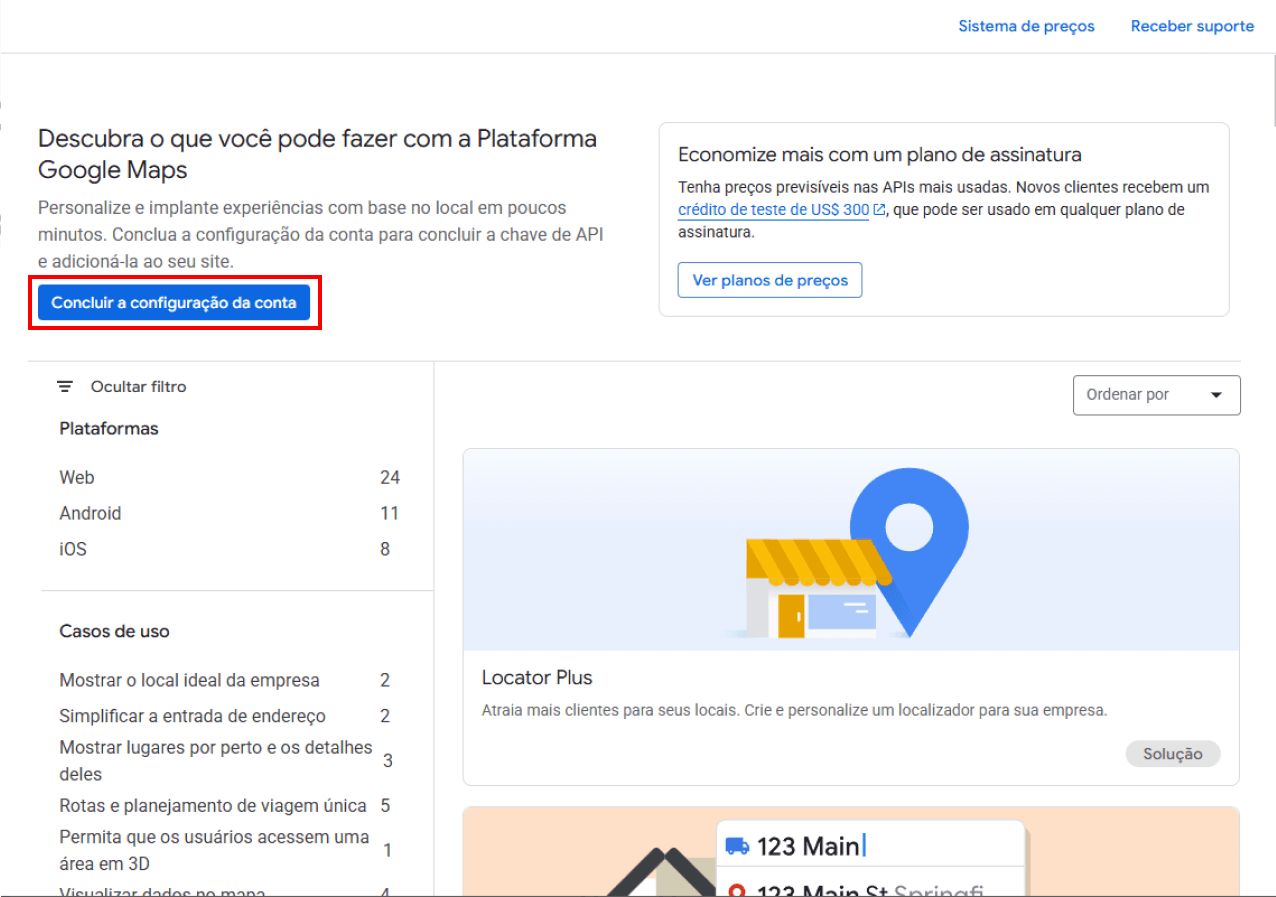Open the Ordenar por dropdown
1276x897 pixels.
pyautogui.click(x=1155, y=395)
